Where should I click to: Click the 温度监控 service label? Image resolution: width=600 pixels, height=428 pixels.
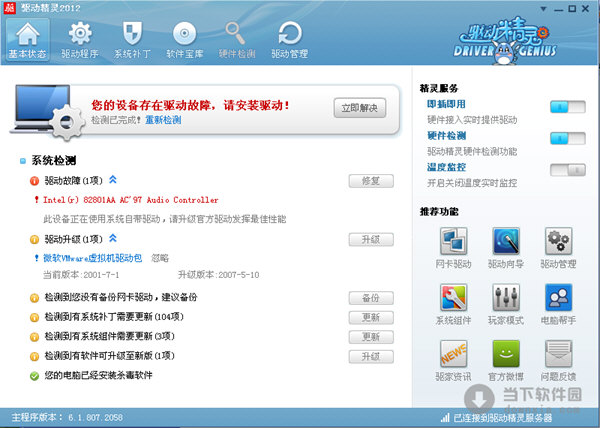pyautogui.click(x=446, y=167)
